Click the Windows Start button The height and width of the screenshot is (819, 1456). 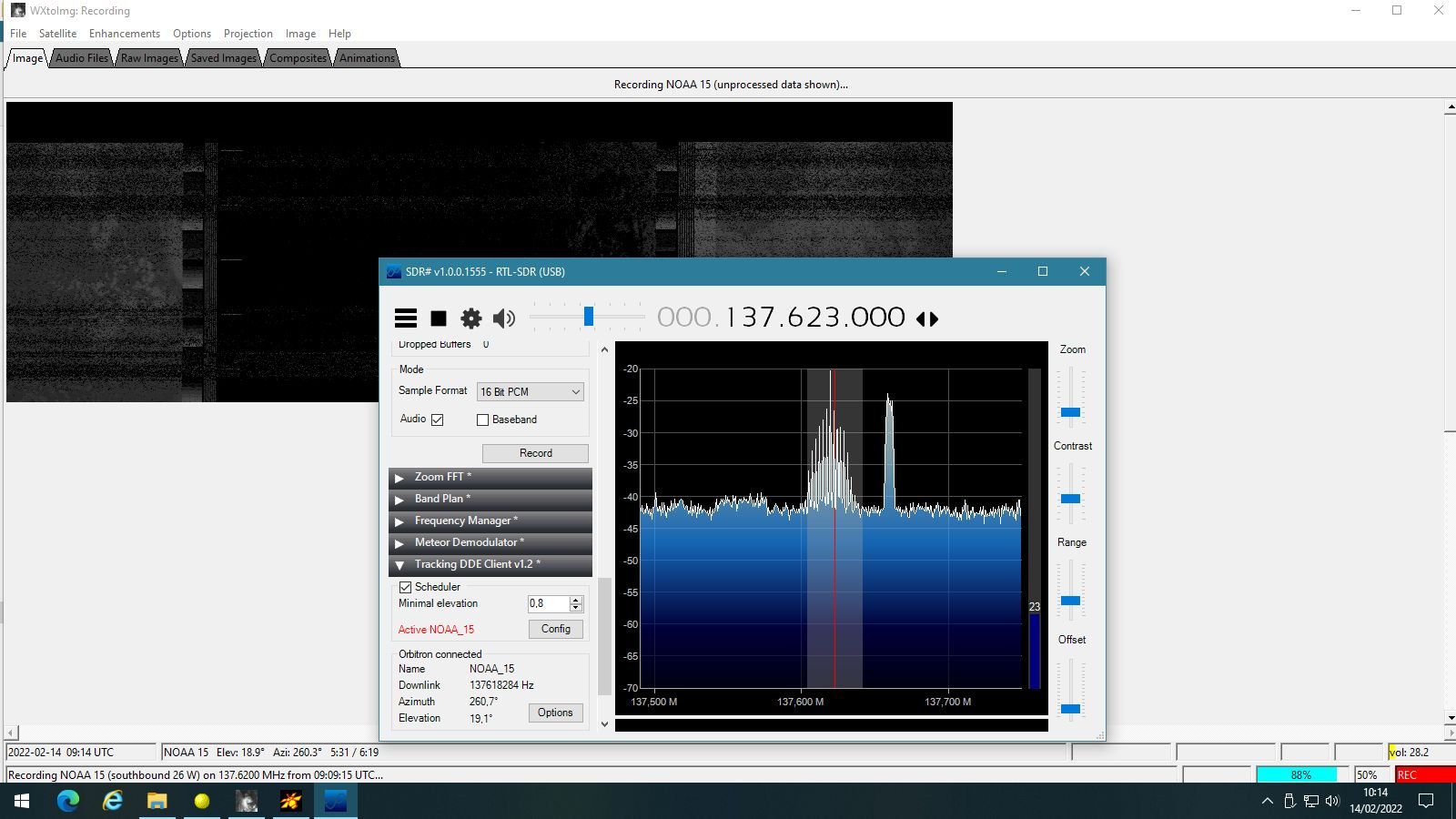click(22, 801)
